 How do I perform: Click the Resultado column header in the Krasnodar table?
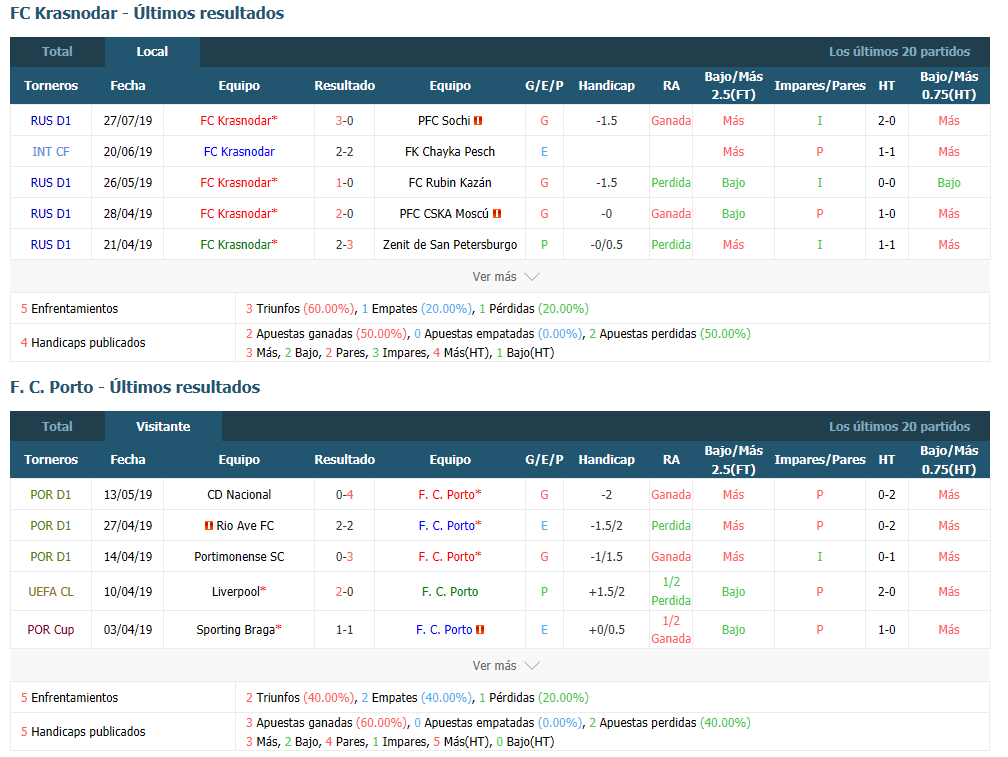click(345, 85)
